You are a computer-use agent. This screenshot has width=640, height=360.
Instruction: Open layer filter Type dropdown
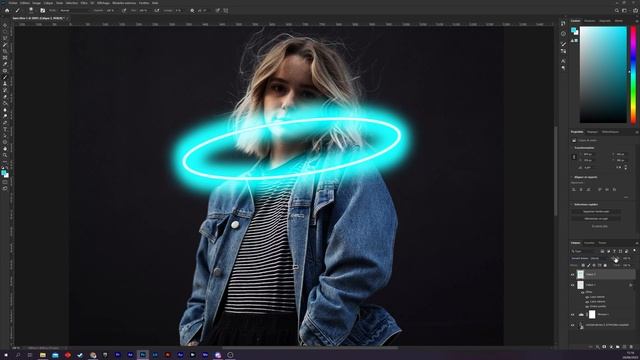pos(584,251)
